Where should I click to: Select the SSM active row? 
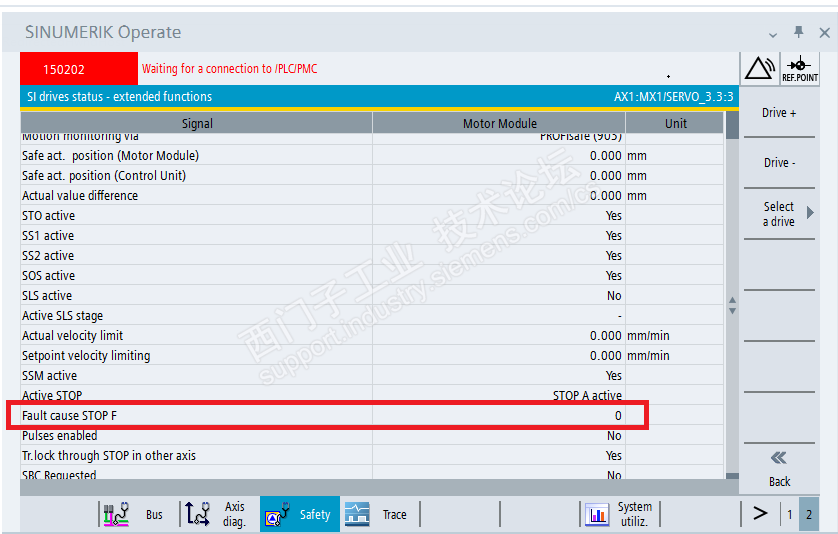coord(372,376)
